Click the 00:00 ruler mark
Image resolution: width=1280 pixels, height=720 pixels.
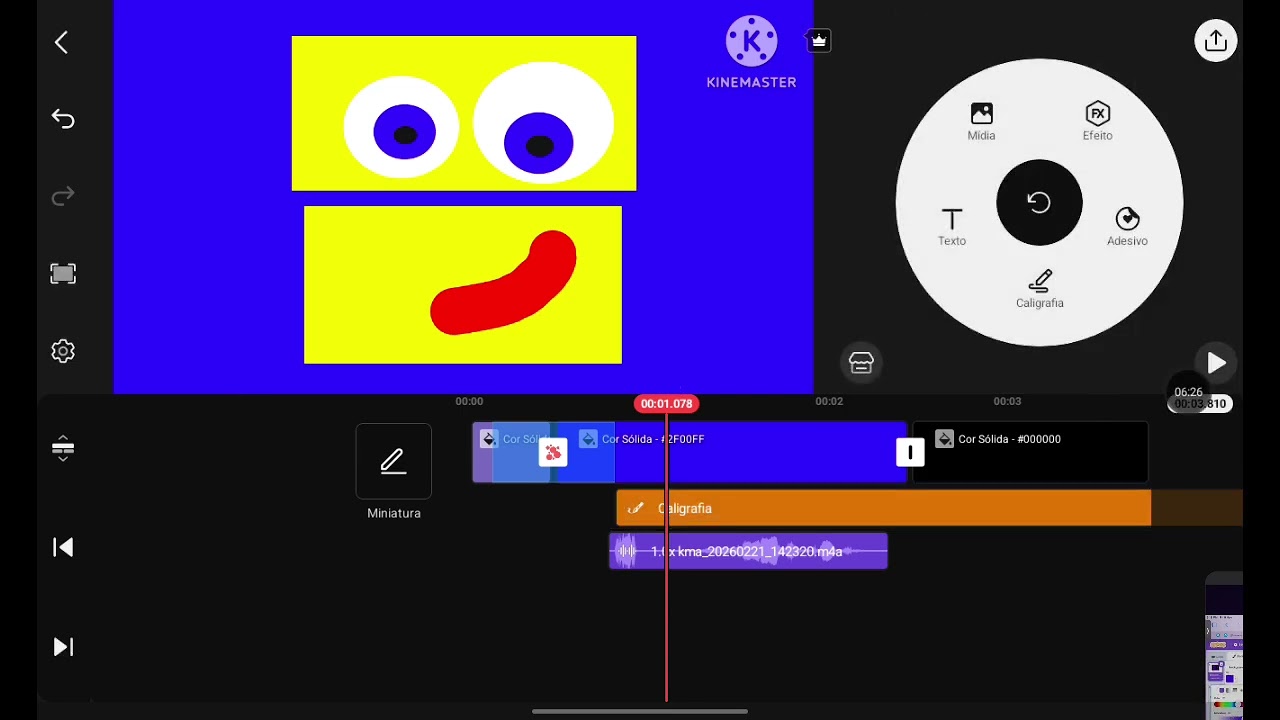[469, 401]
